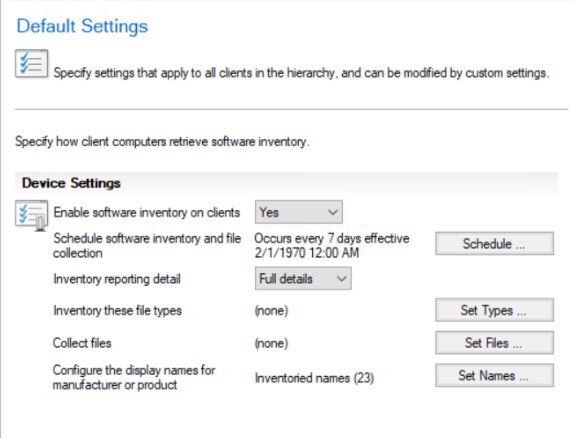Open the Schedule ... dialog button
The width and height of the screenshot is (573, 438).
(x=494, y=243)
